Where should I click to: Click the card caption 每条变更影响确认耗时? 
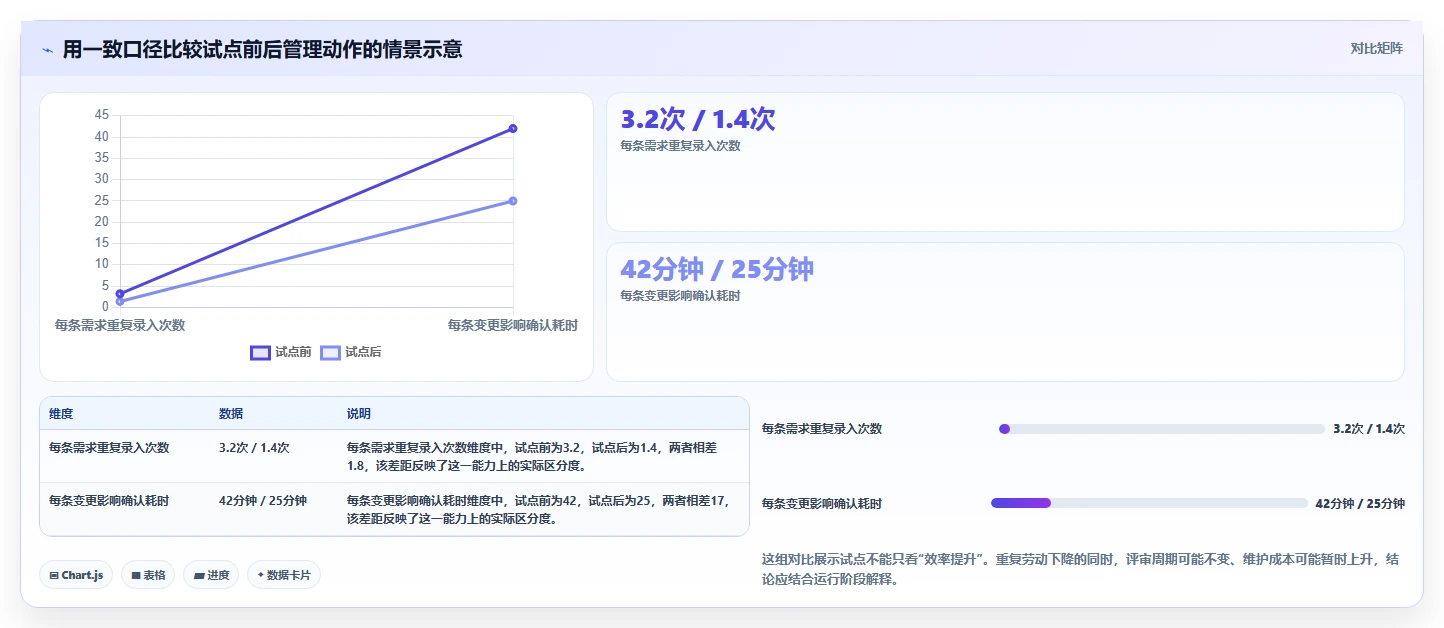click(x=680, y=296)
